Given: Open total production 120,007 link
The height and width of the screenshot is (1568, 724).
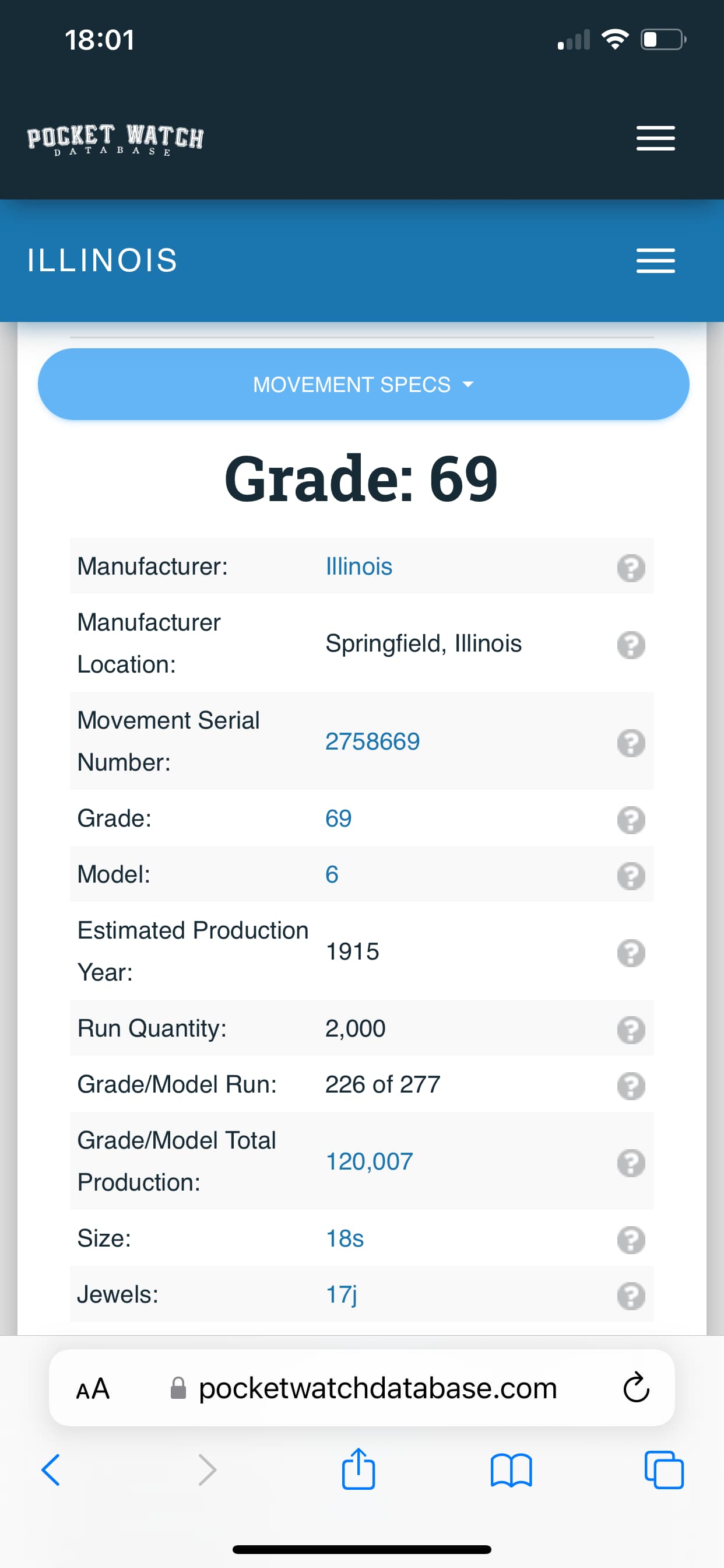Looking at the screenshot, I should tap(370, 1161).
